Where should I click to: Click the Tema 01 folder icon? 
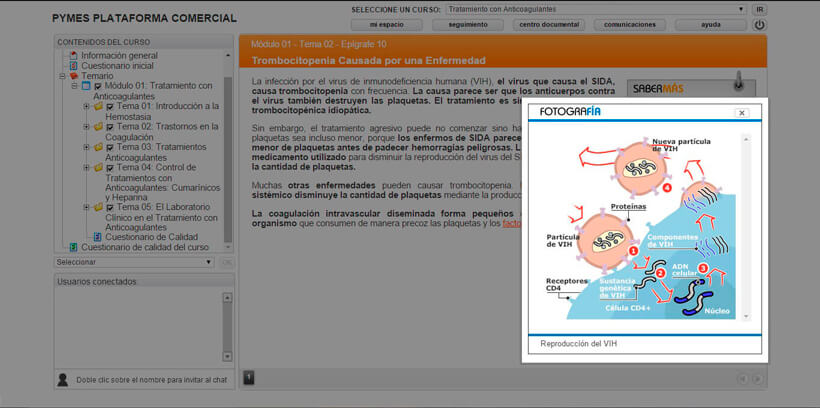98,106
